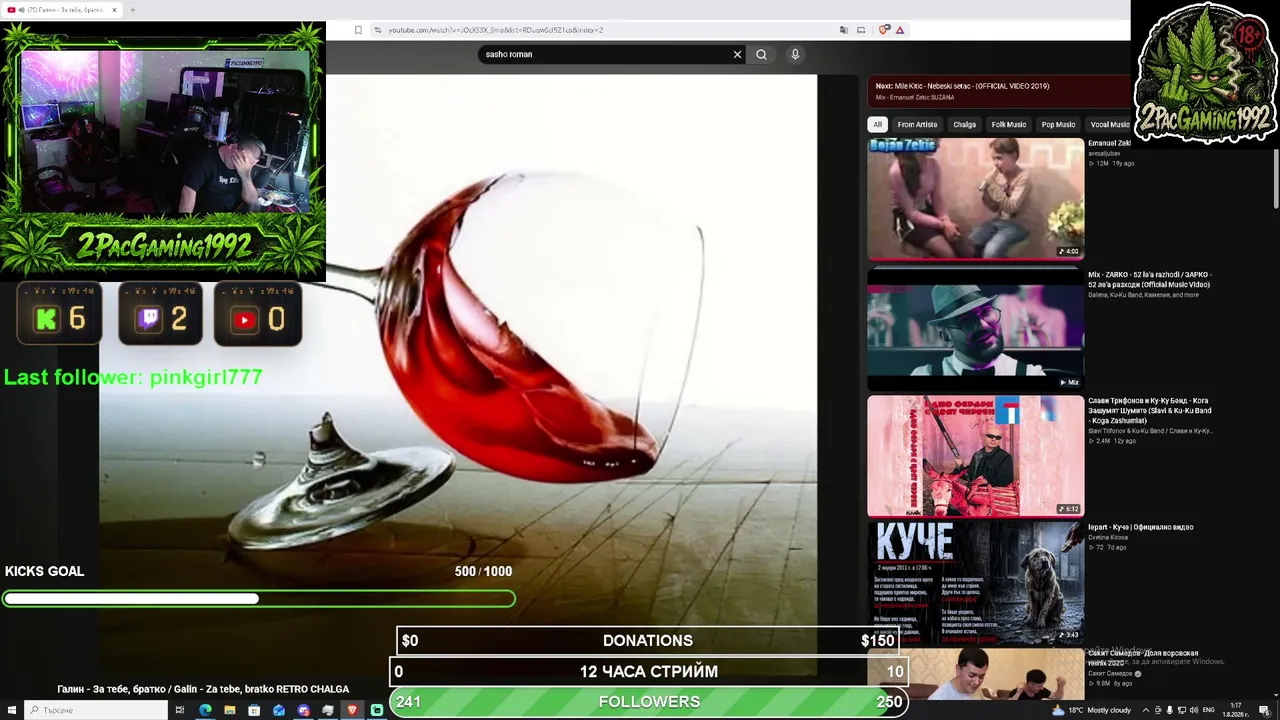Select the 'From Artiste' filter chip

917,124
